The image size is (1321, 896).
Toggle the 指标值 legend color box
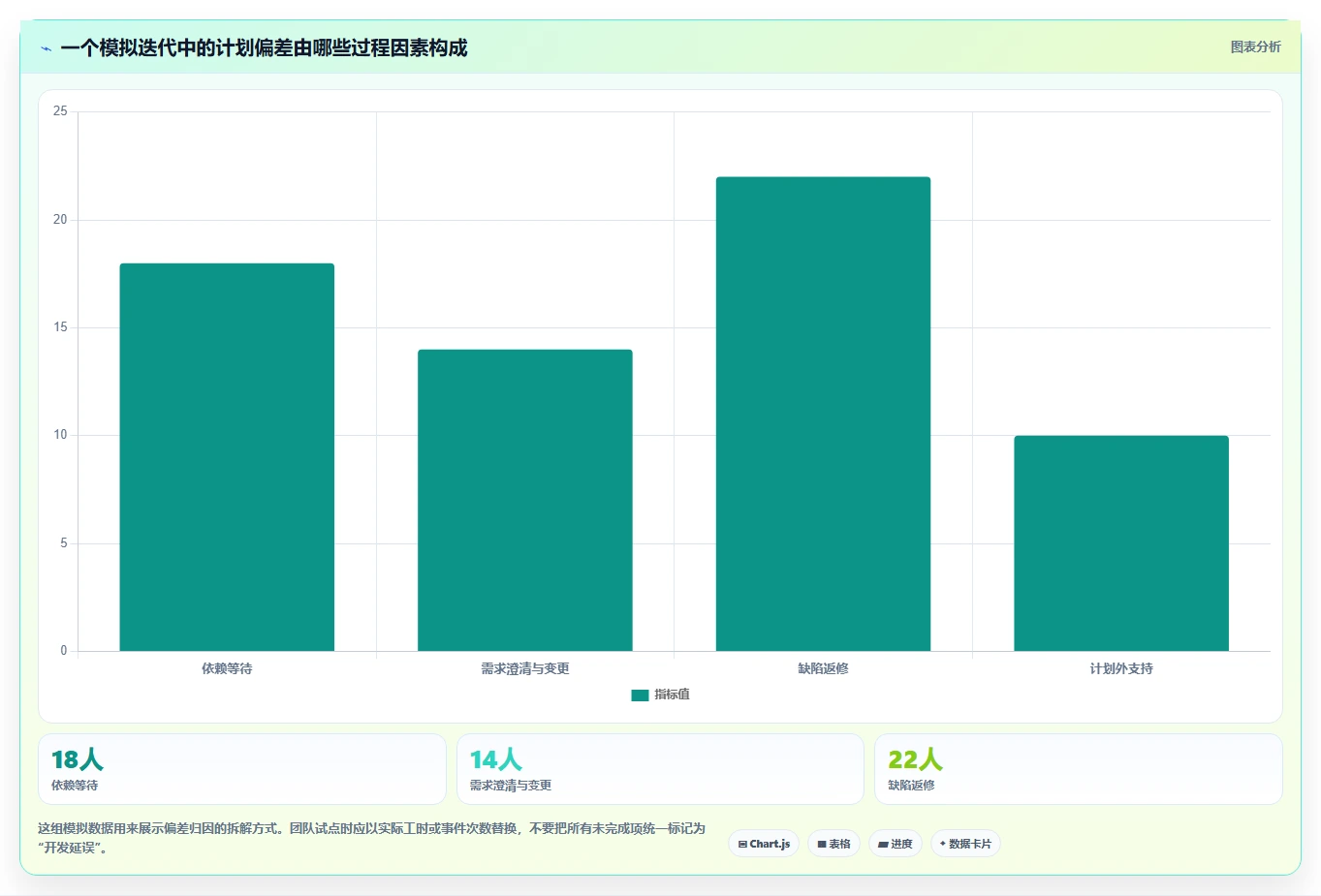point(640,695)
